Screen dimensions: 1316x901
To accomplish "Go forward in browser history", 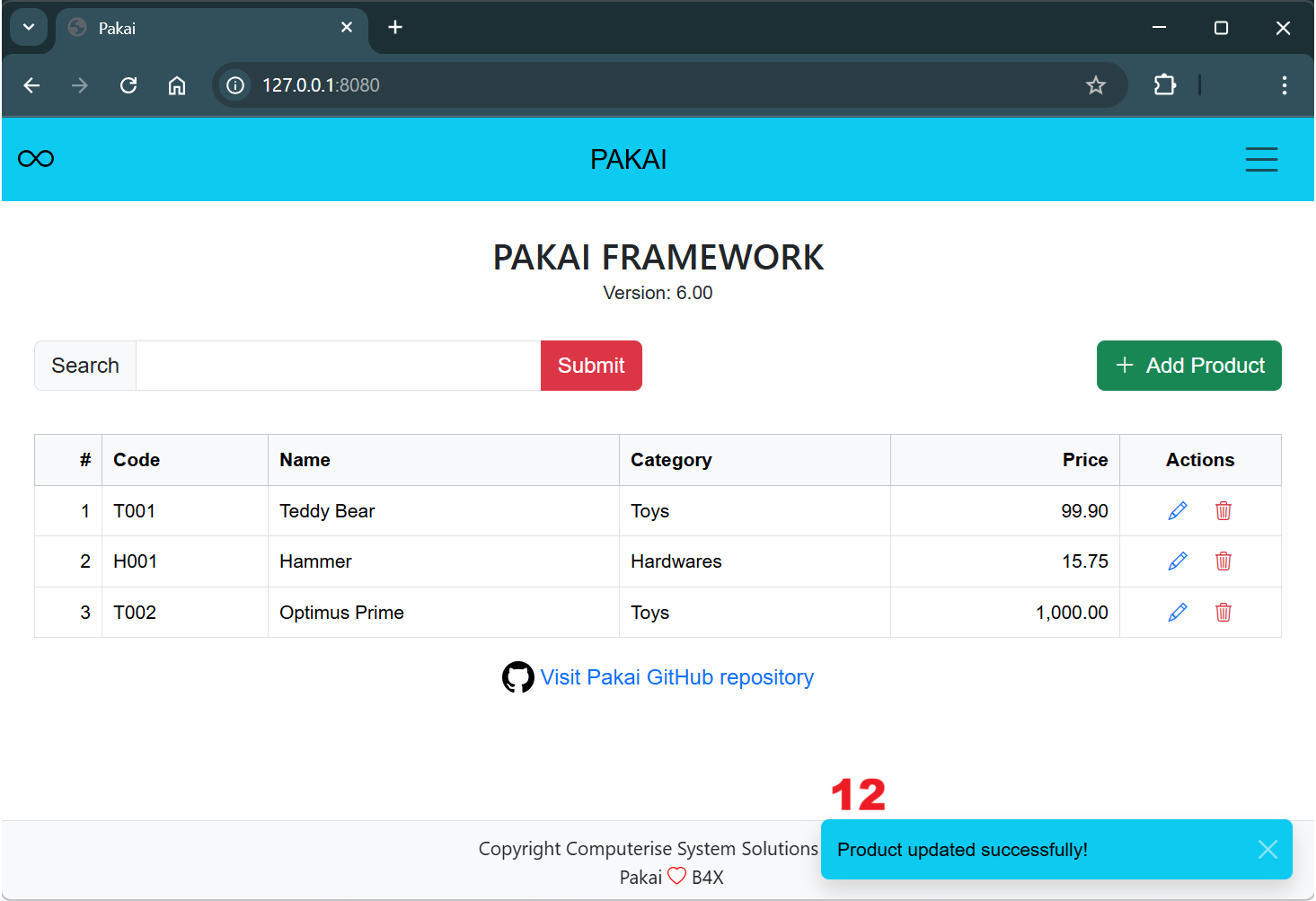I will pos(80,85).
